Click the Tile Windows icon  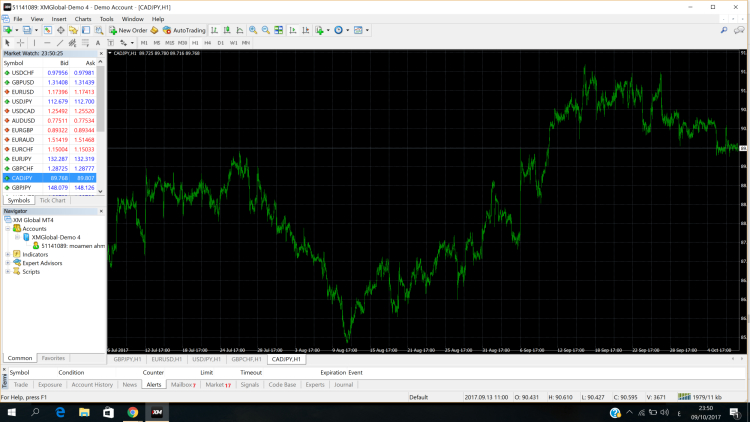point(278,30)
